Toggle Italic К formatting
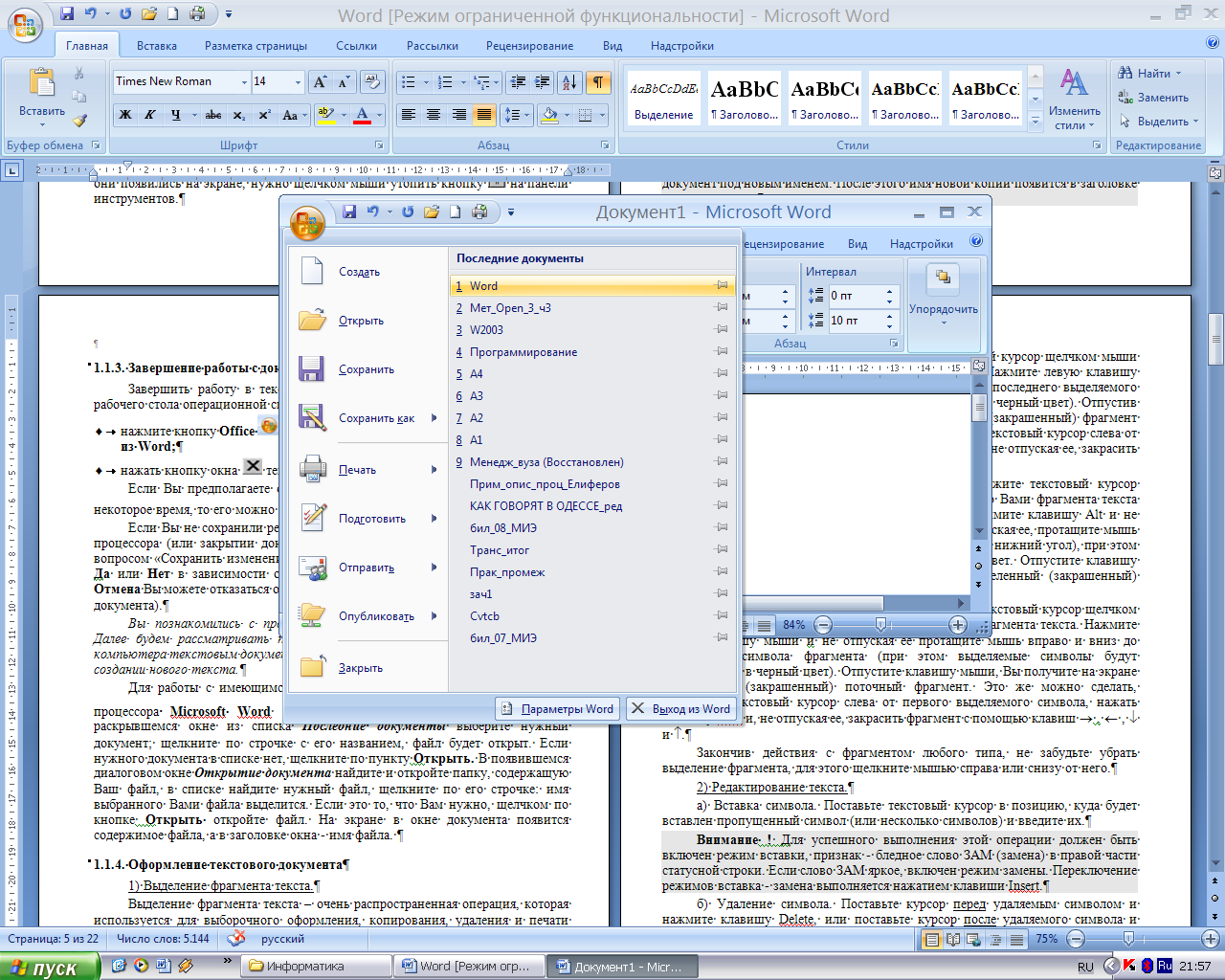The image size is (1225, 980). (x=150, y=115)
